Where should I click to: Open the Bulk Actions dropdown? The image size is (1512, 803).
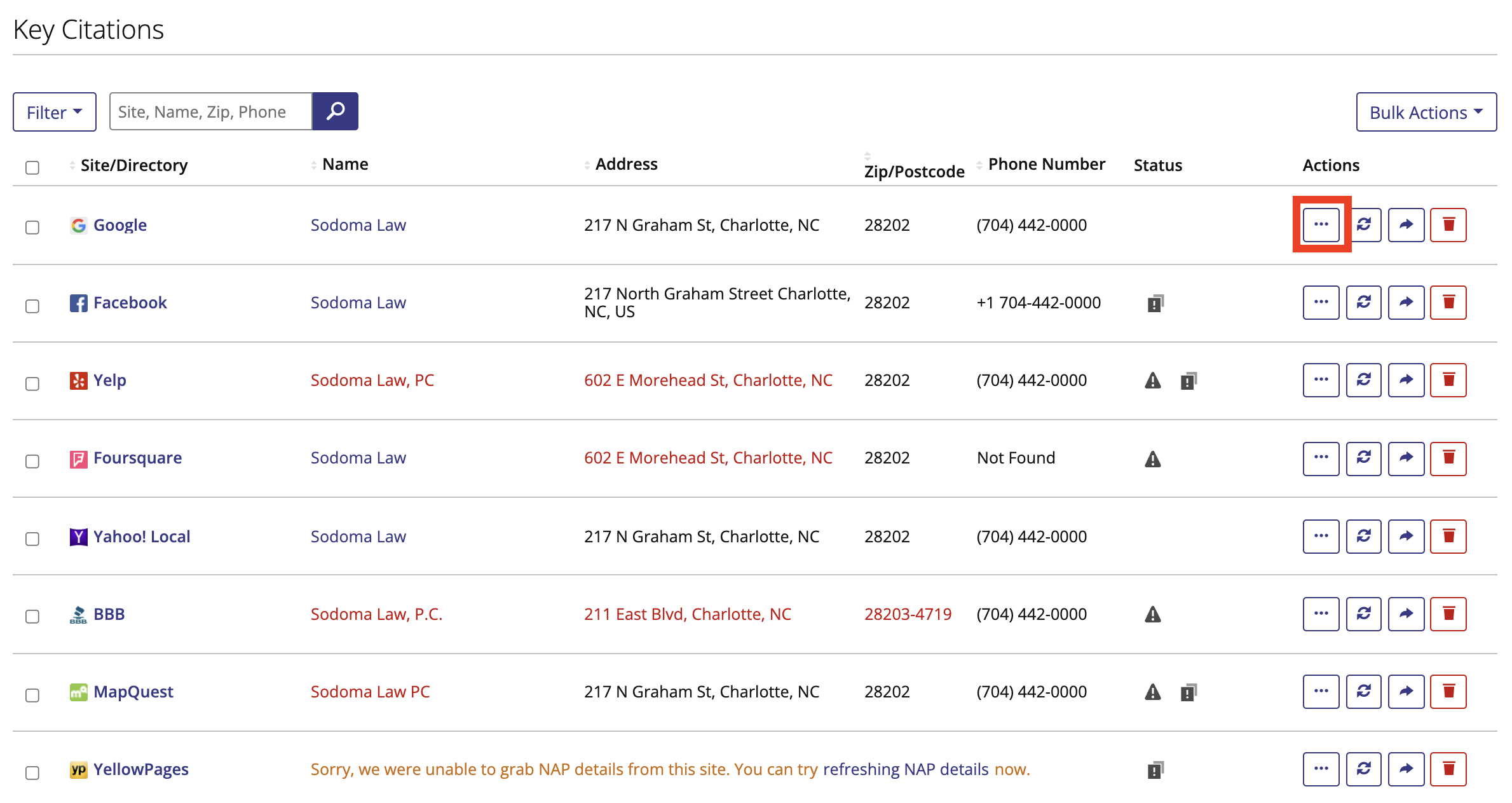coord(1426,112)
